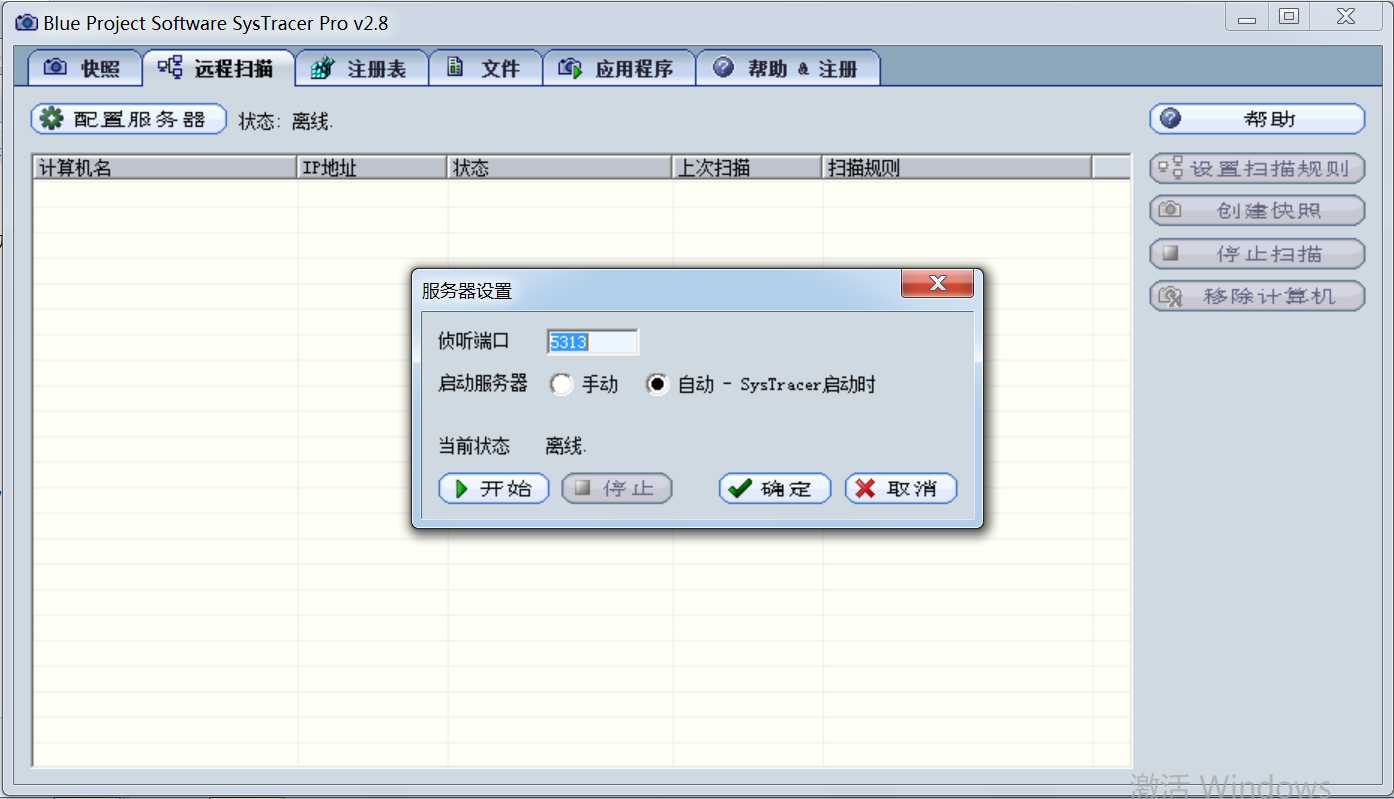Click the network icon on 远程扫描 tab

(170, 67)
